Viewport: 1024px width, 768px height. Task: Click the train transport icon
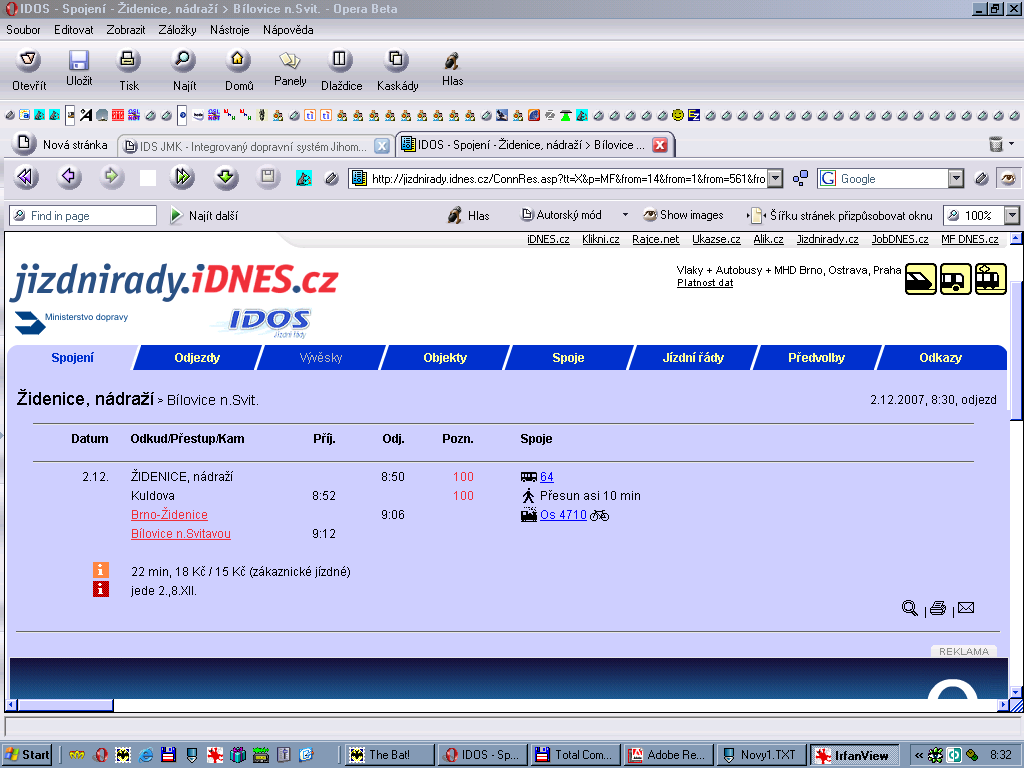pyautogui.click(x=921, y=279)
